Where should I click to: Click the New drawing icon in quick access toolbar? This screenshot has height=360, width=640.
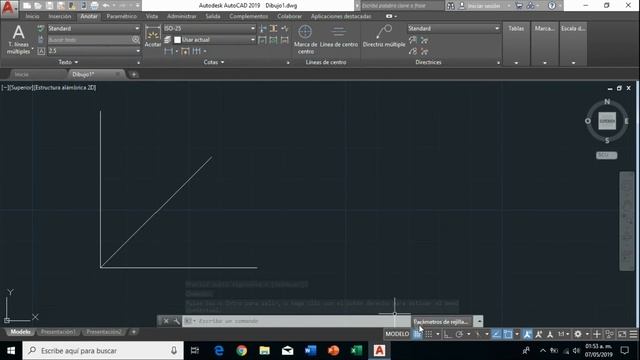pos(27,6)
